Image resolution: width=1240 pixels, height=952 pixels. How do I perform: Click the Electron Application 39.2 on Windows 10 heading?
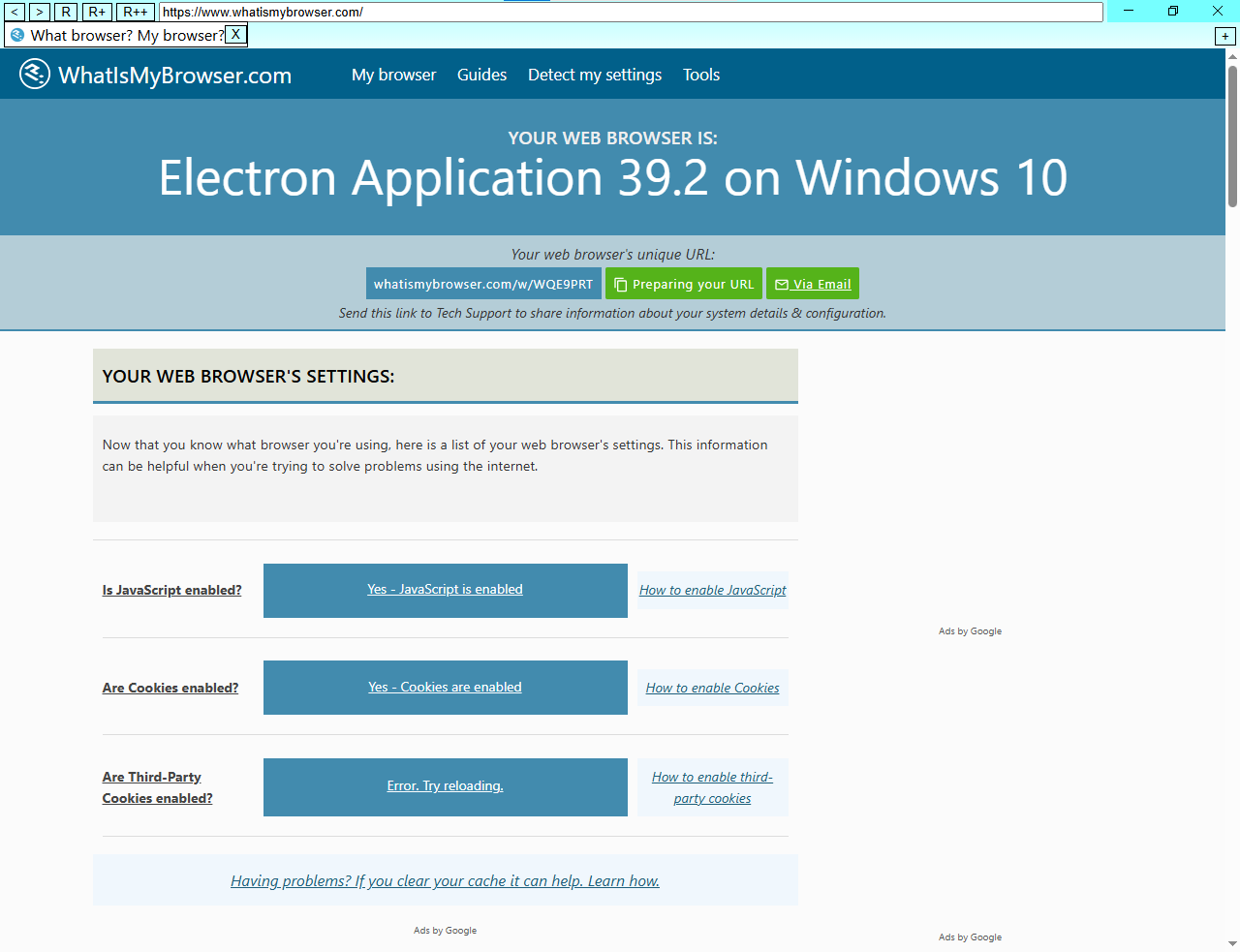click(x=612, y=178)
